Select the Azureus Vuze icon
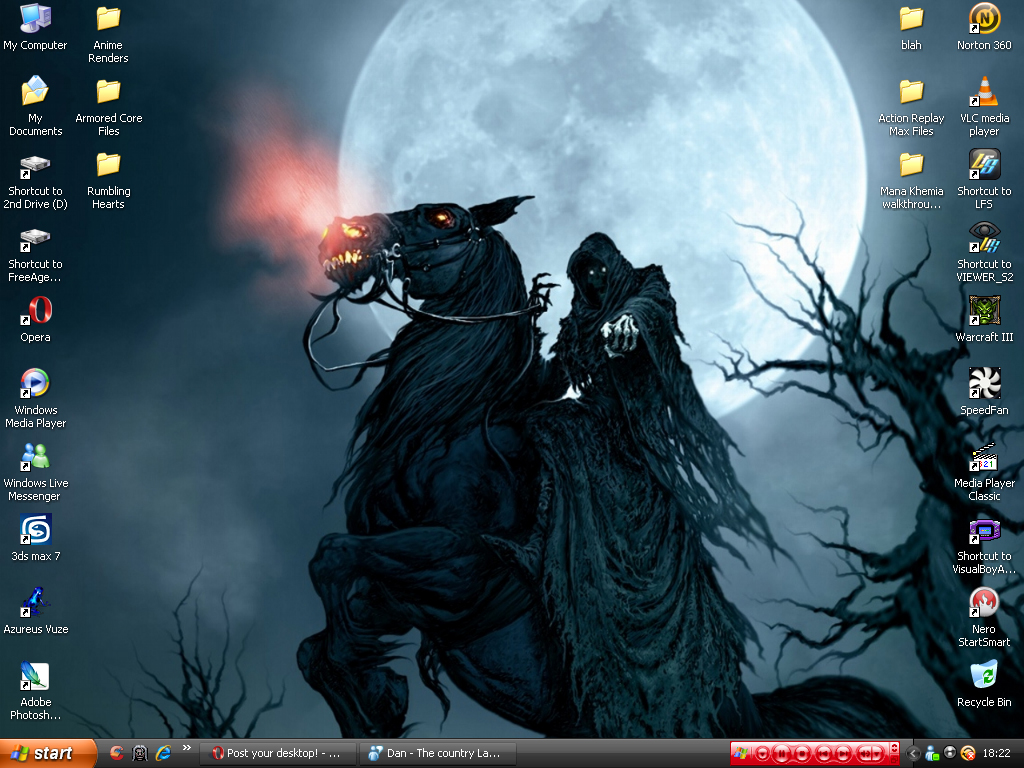Viewport: 1024px width, 768px height. [35, 611]
